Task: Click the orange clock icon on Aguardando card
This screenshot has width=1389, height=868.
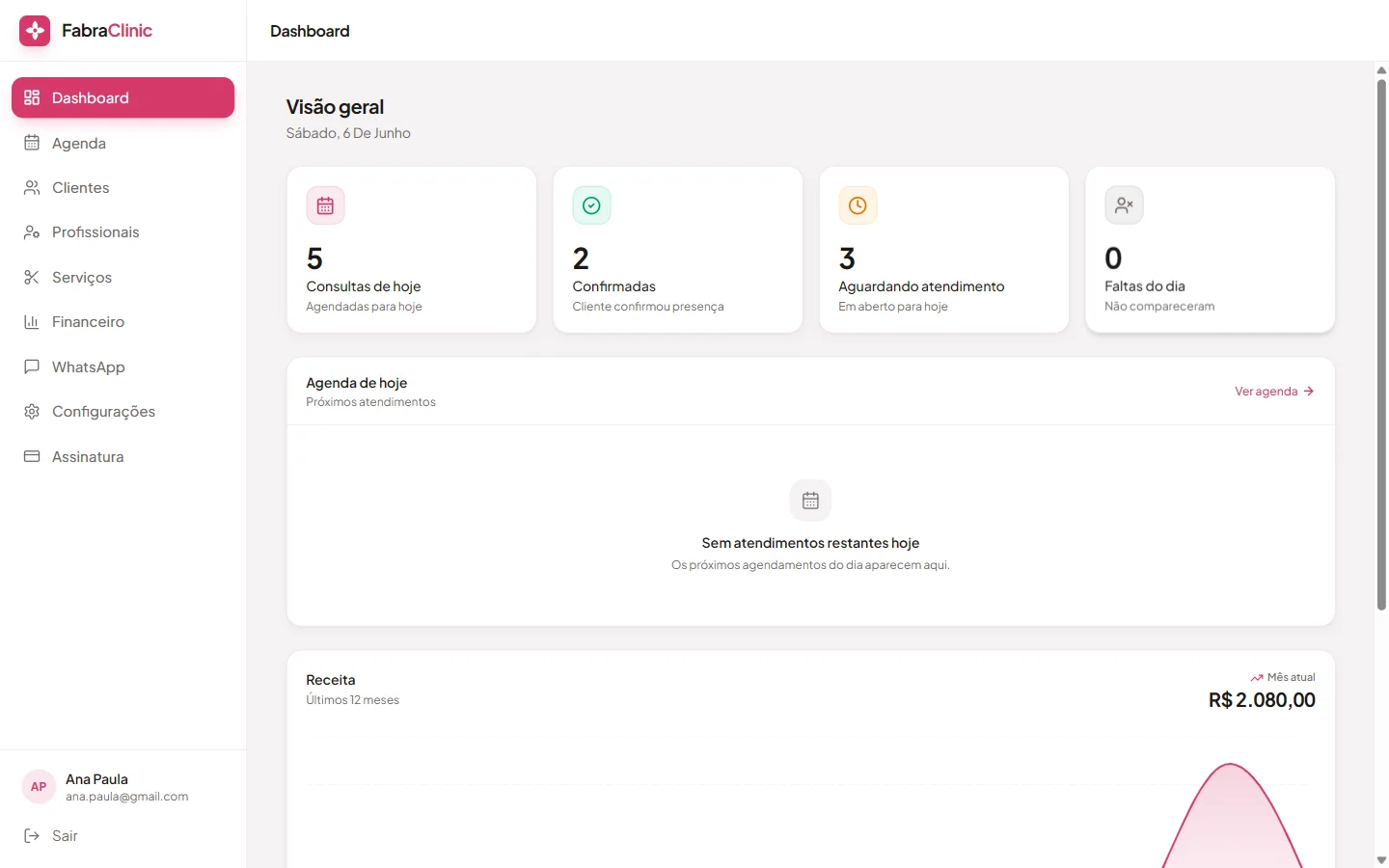Action: click(858, 205)
